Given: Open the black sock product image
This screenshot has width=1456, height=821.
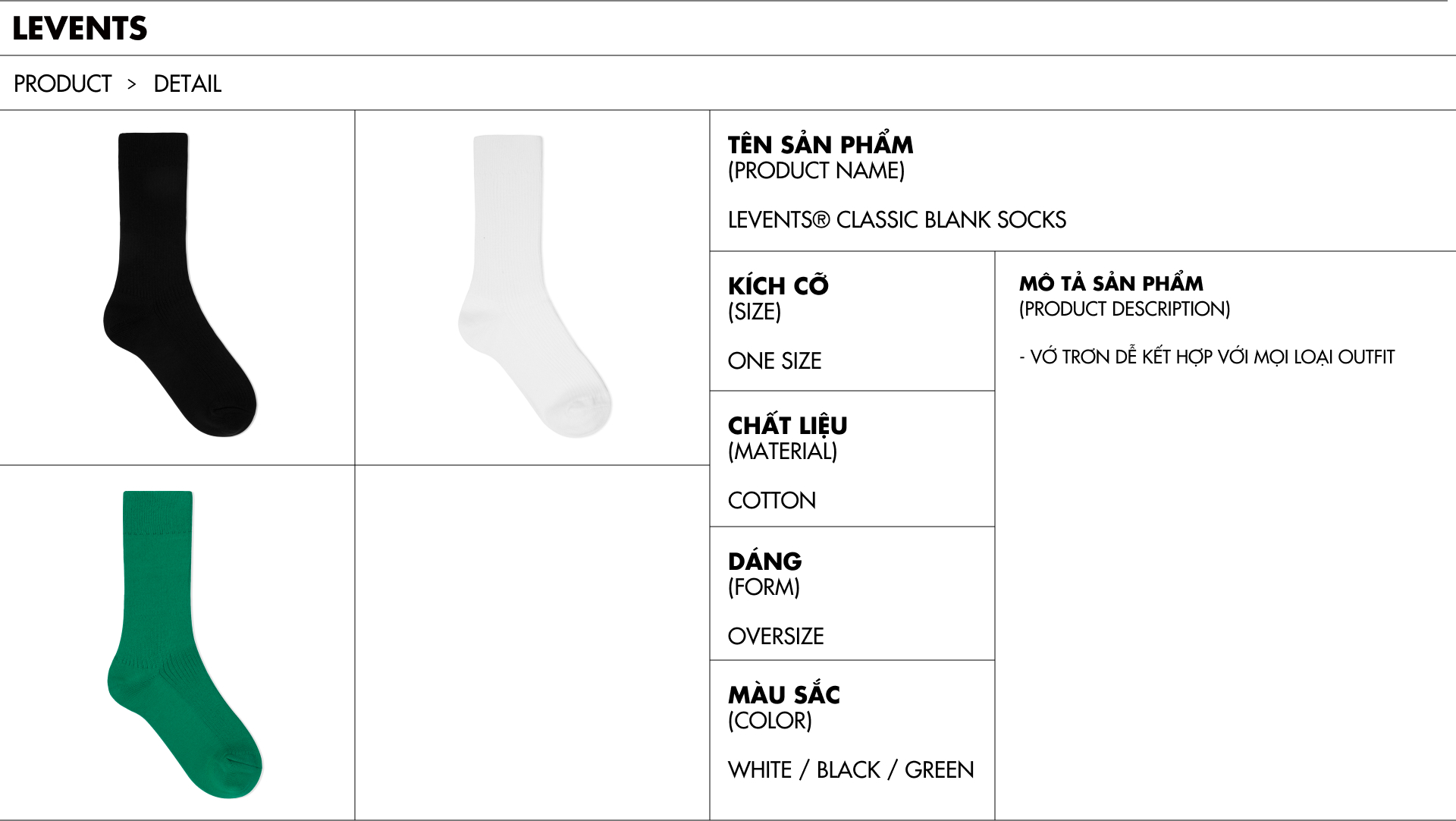Looking at the screenshot, I should pos(179,285).
